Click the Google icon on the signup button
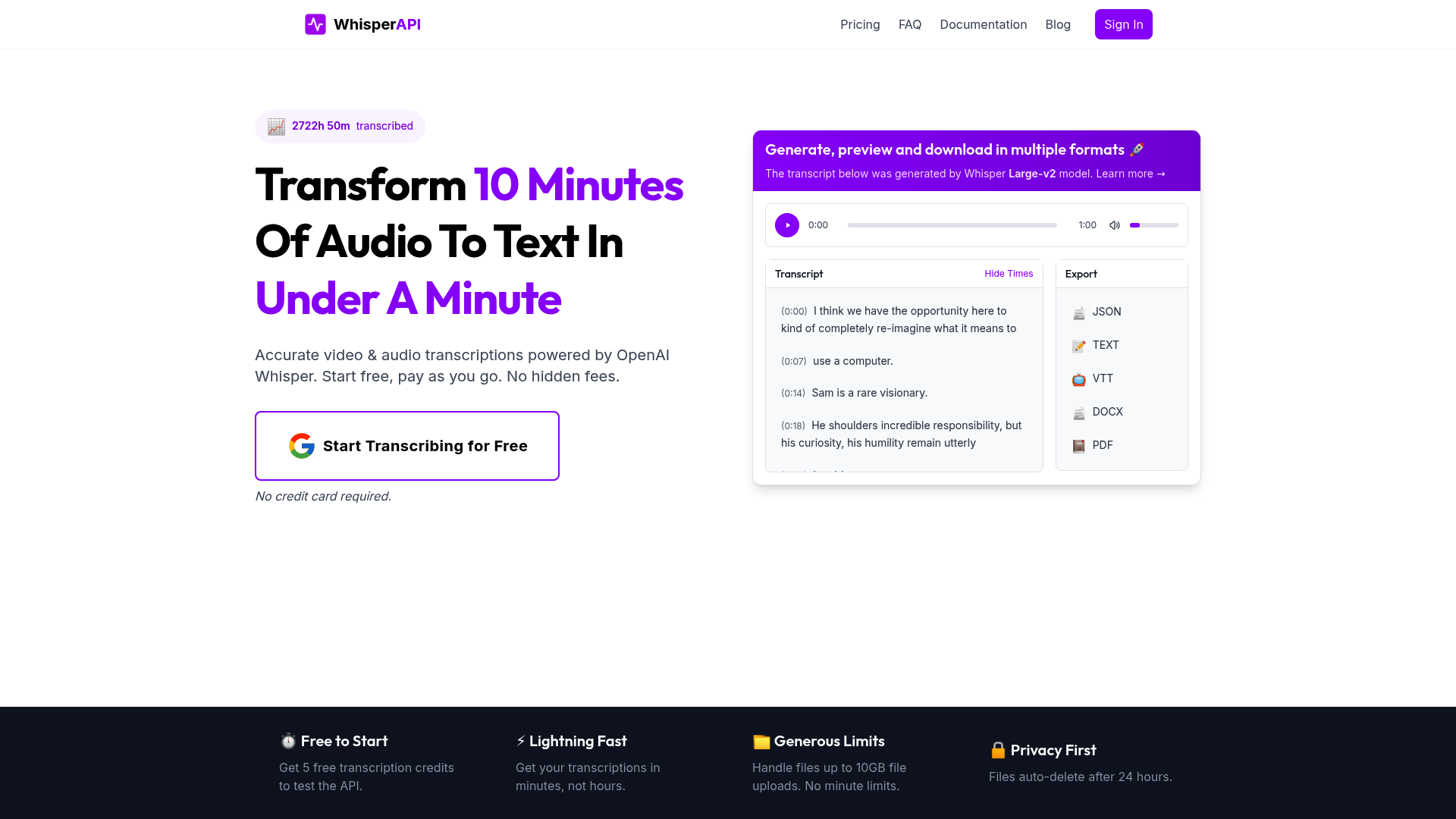The width and height of the screenshot is (1456, 819). click(301, 446)
